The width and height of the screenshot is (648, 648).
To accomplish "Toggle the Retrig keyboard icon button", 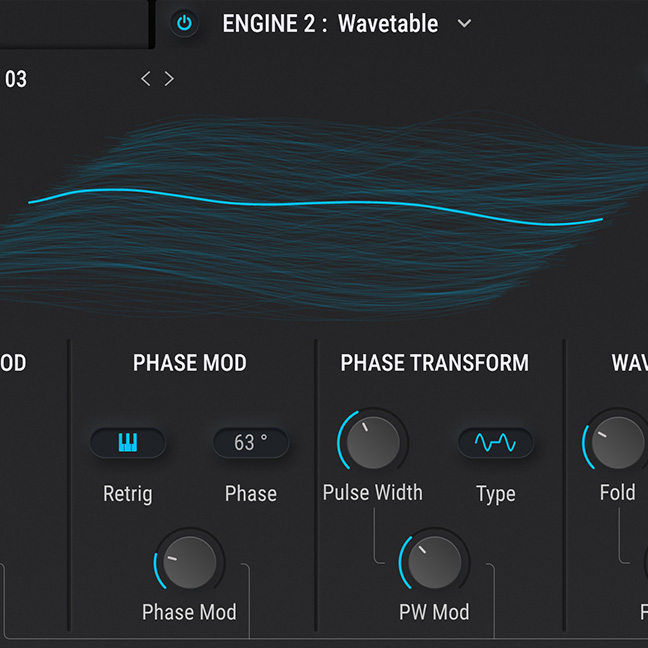I will 128,442.
